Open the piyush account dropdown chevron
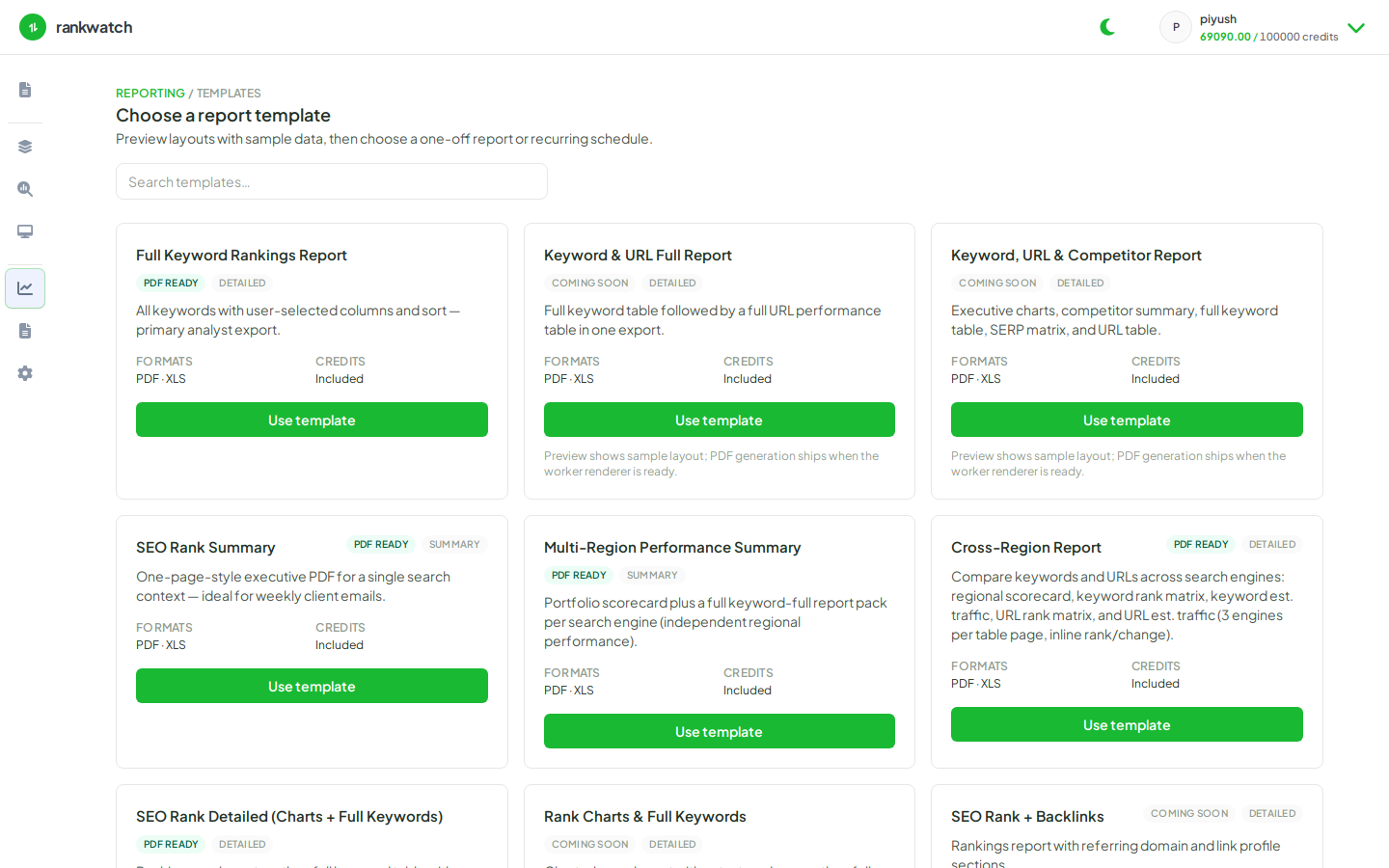 click(x=1356, y=28)
